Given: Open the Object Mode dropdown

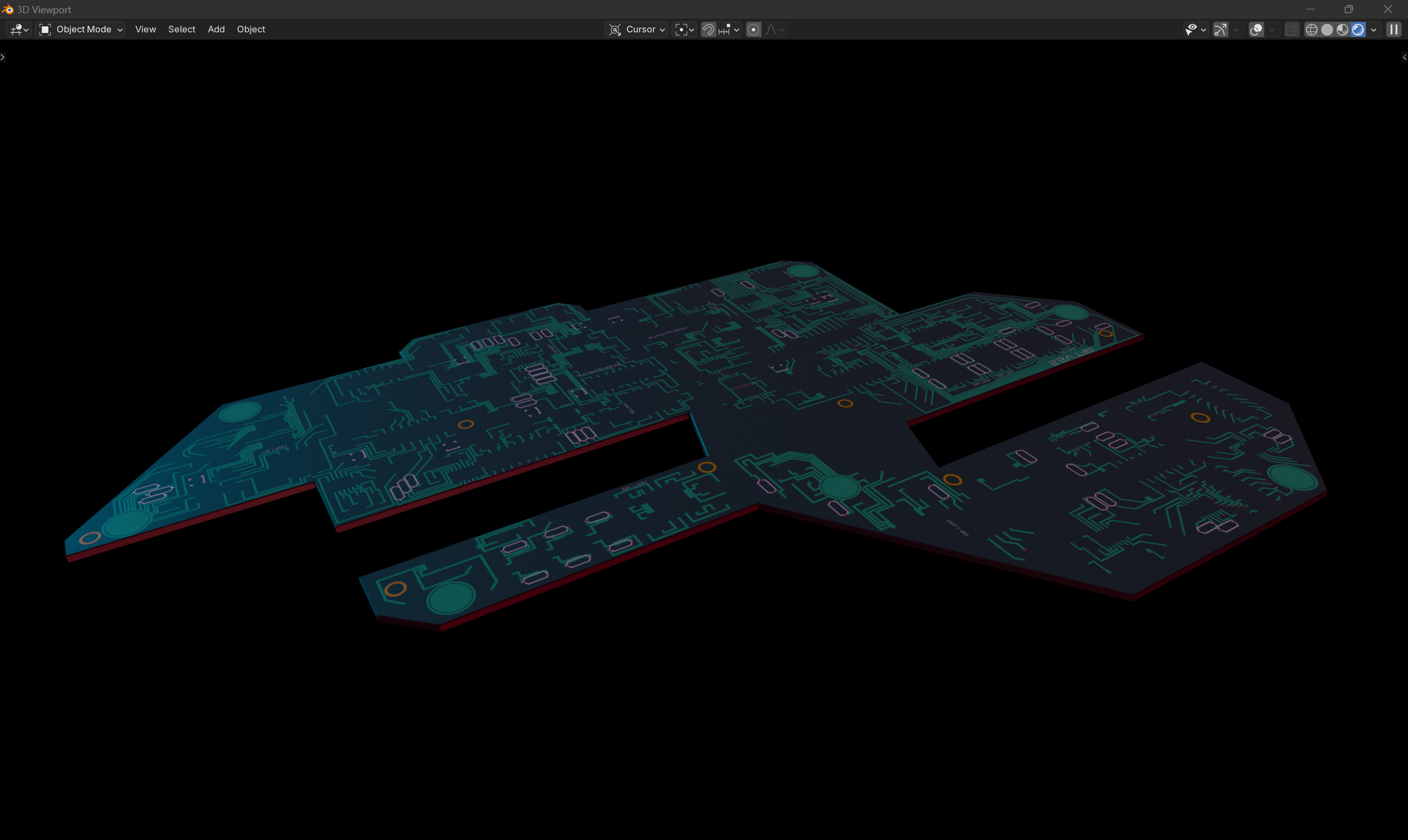Looking at the screenshot, I should 81,30.
